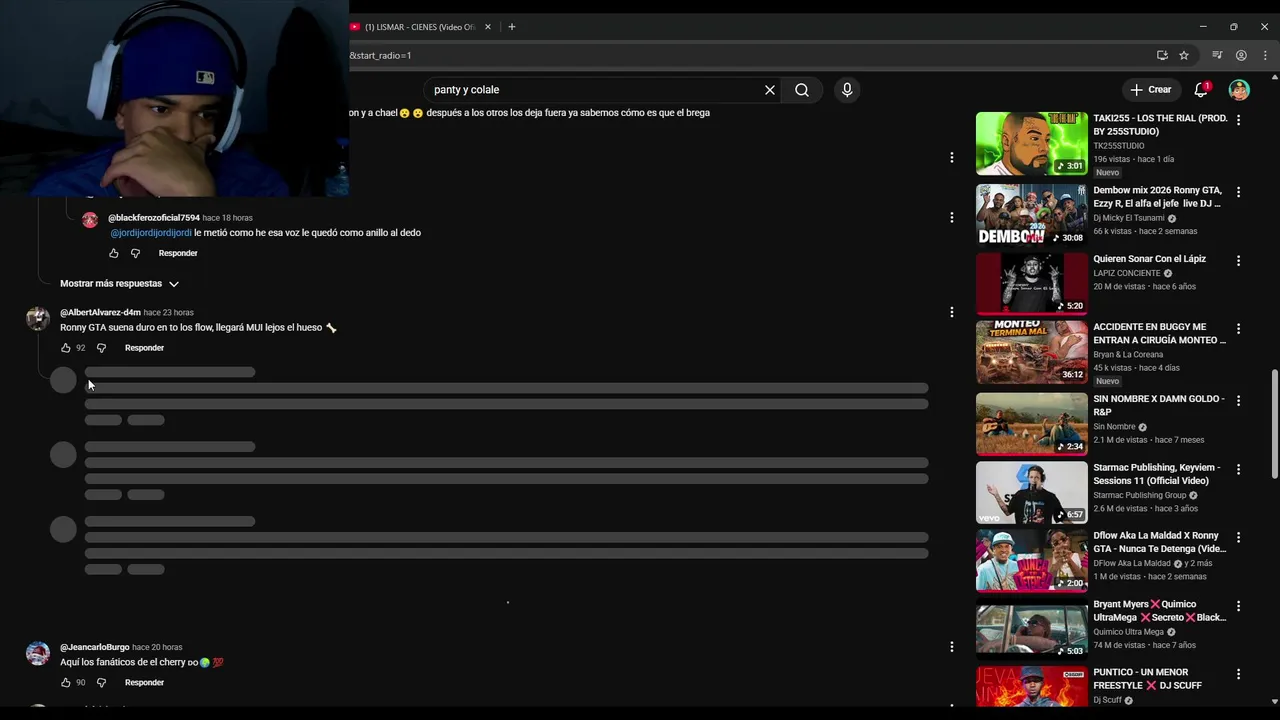
Task: Open the @AlbertAlvarez-d4m channel link
Action: tap(100, 312)
